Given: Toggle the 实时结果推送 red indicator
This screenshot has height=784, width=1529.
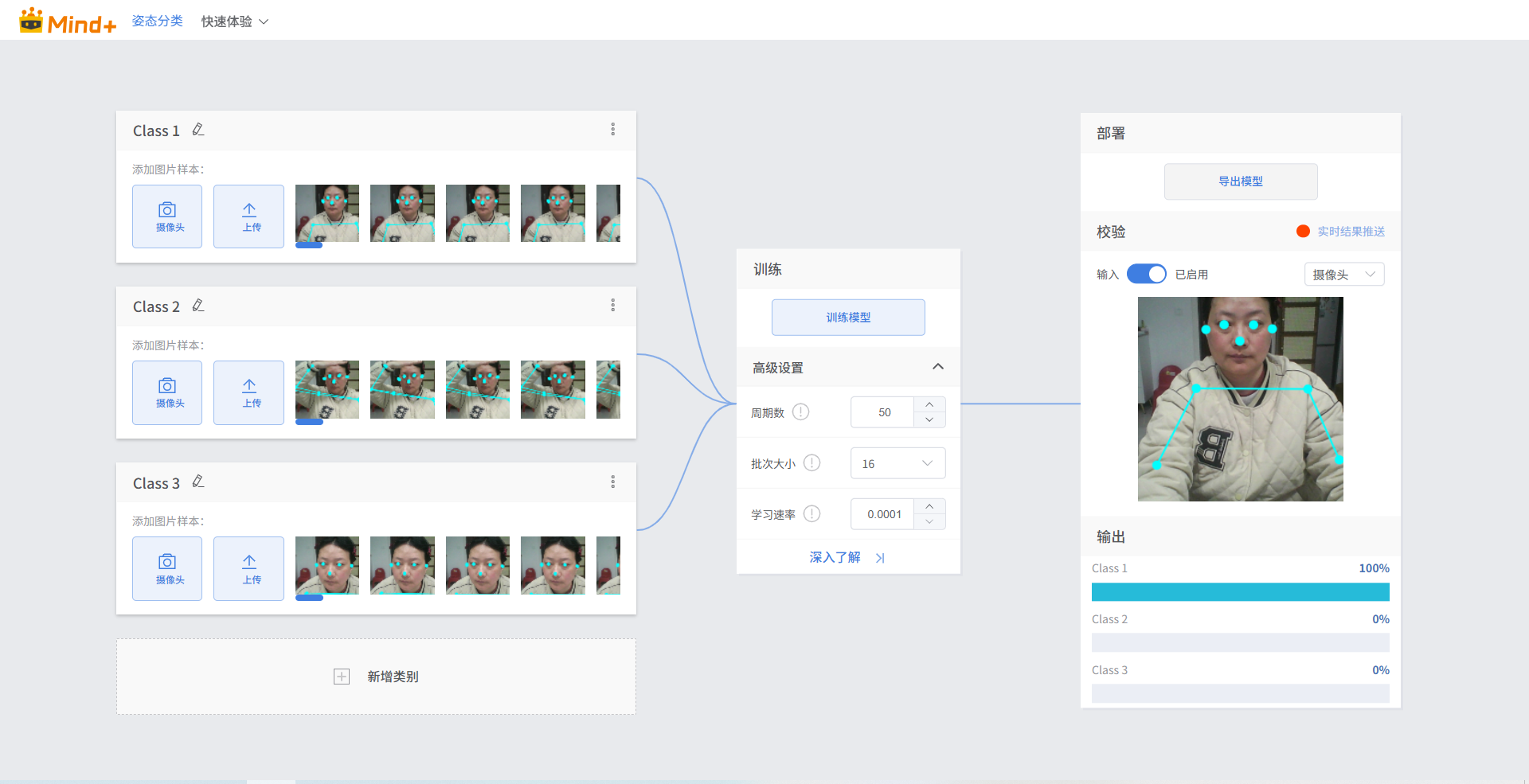Looking at the screenshot, I should pos(1303,232).
